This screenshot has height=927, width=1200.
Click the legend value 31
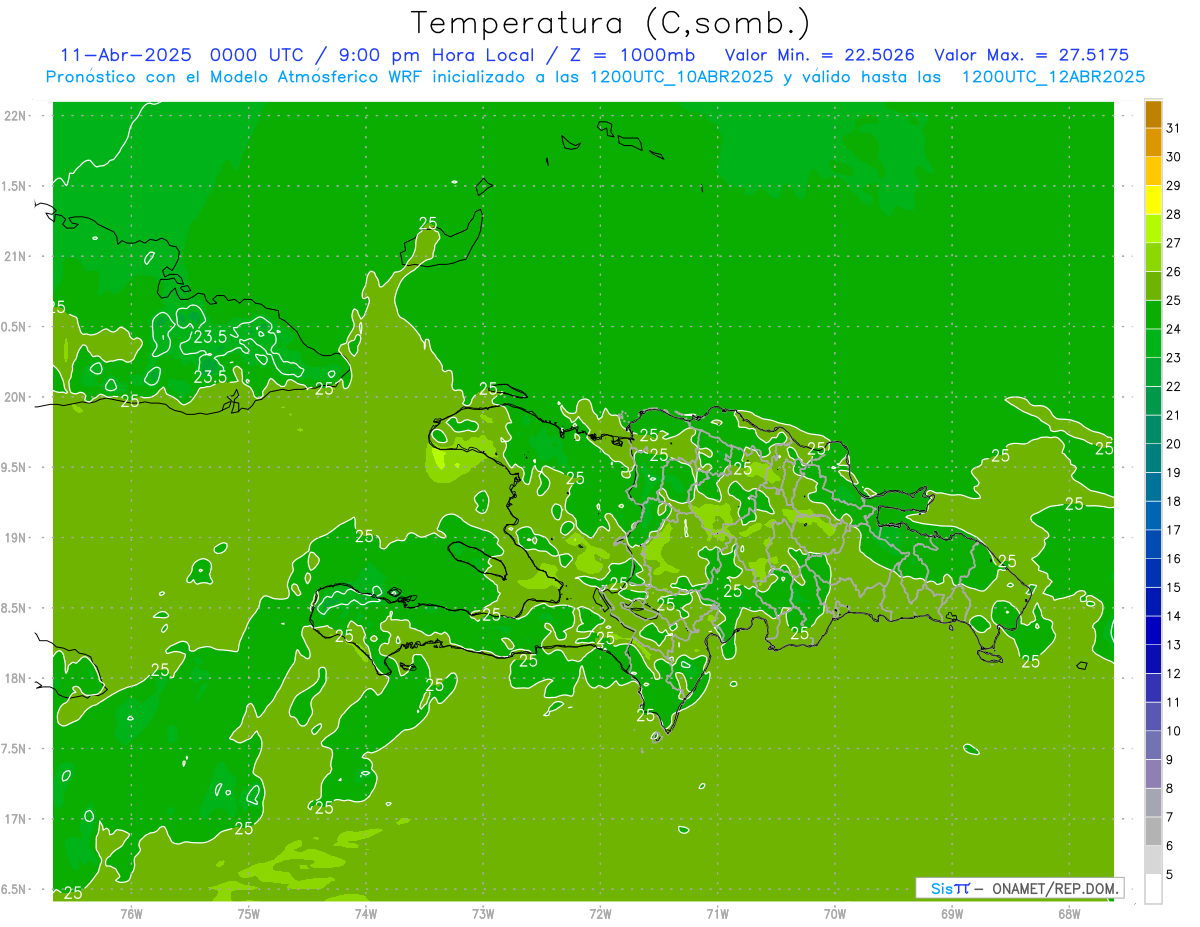pyautogui.click(x=1173, y=128)
